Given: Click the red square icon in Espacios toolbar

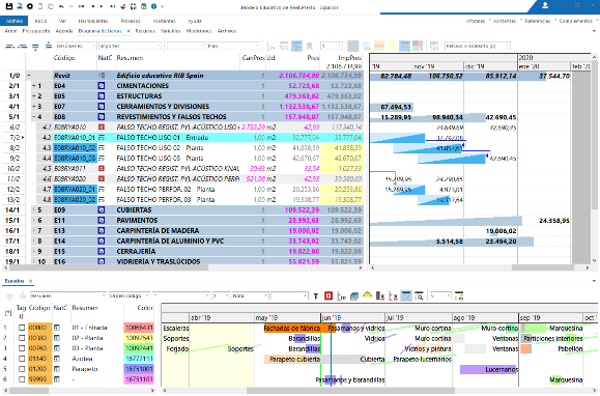Looking at the screenshot, I should click(328, 296).
